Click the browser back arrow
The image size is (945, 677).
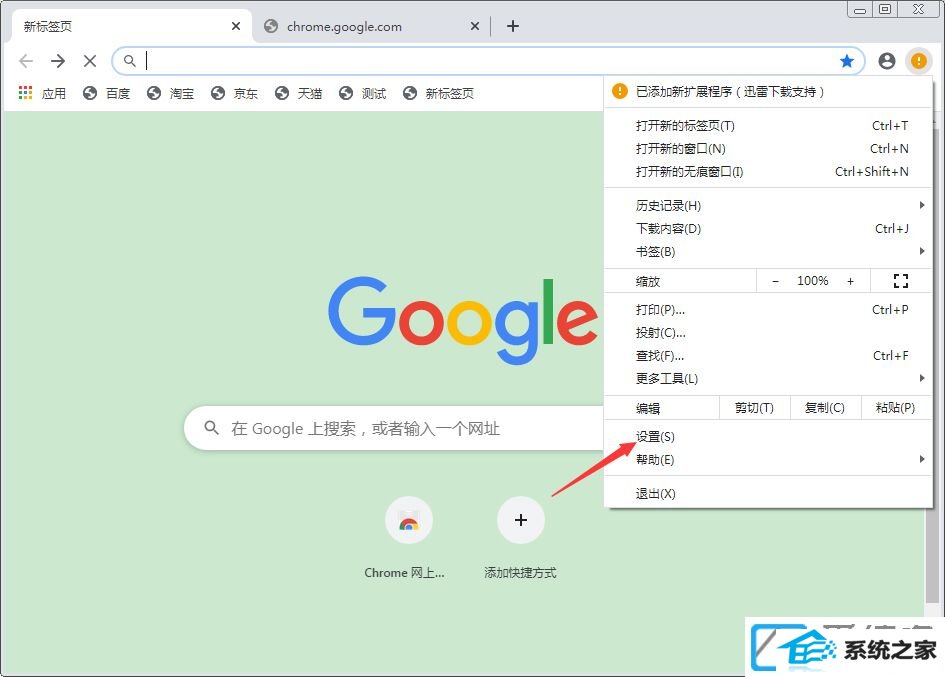click(26, 61)
